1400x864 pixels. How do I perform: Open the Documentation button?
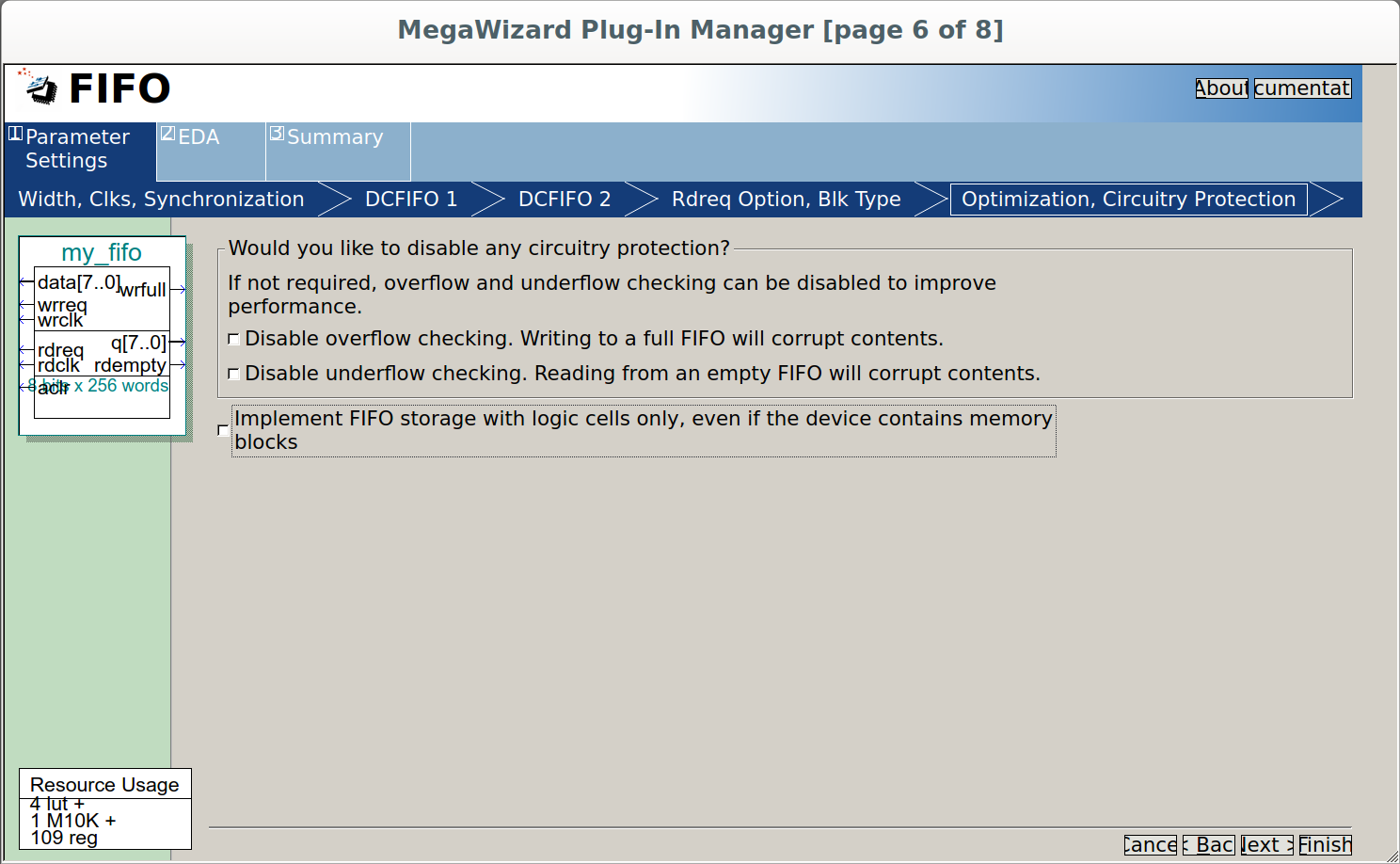(1302, 88)
